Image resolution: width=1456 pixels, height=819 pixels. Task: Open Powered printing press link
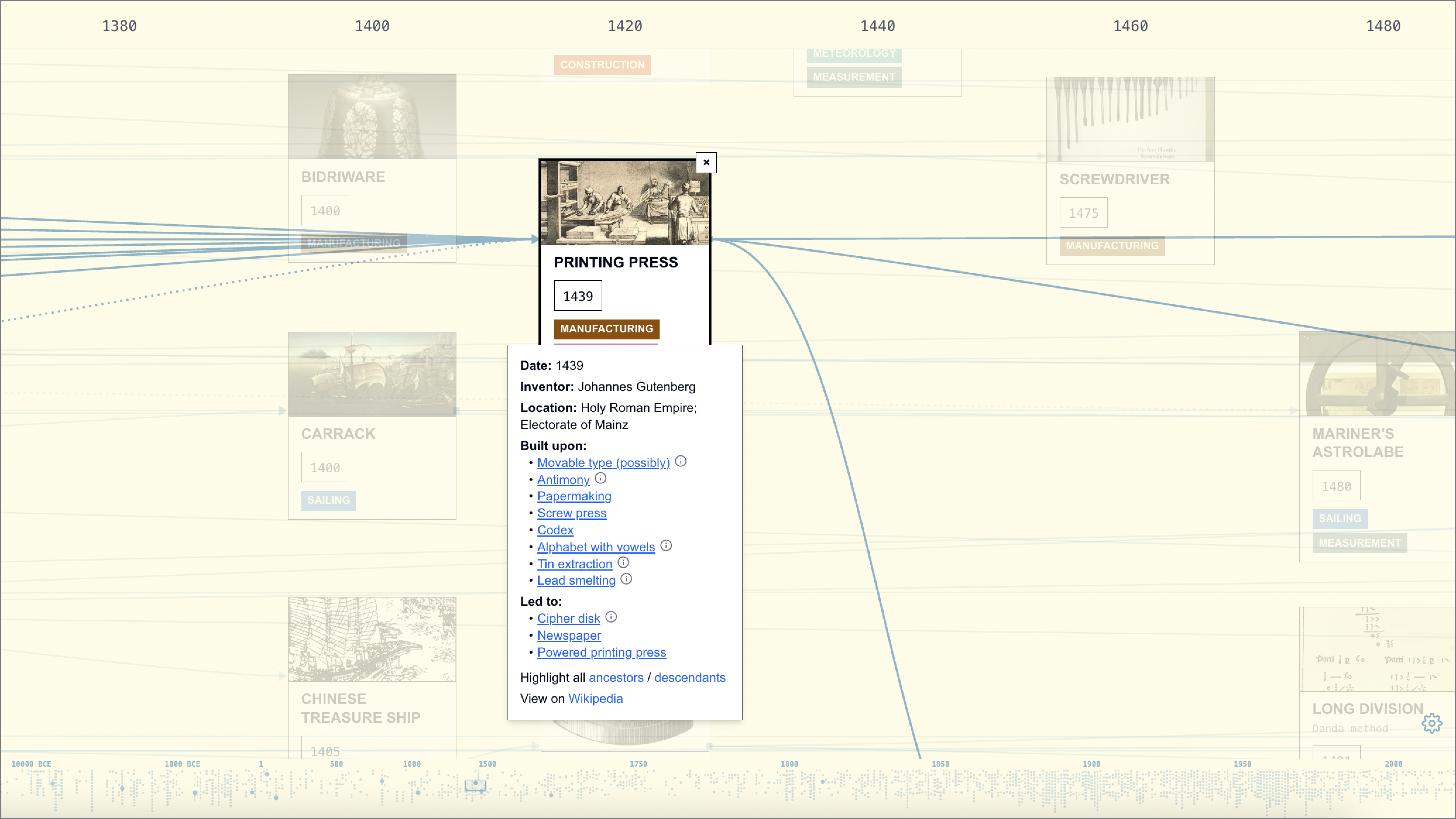pyautogui.click(x=601, y=652)
